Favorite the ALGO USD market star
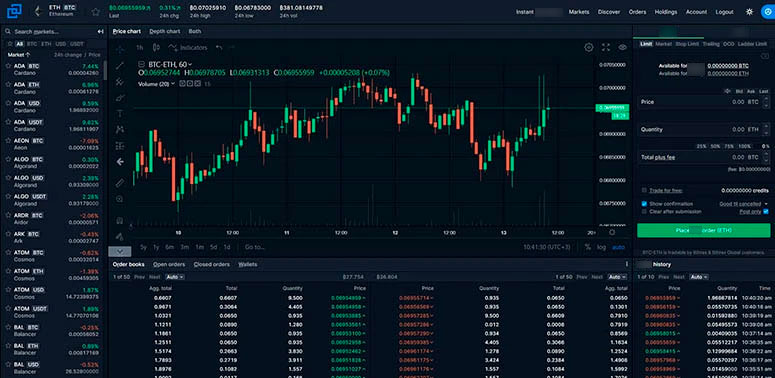 click(8, 178)
